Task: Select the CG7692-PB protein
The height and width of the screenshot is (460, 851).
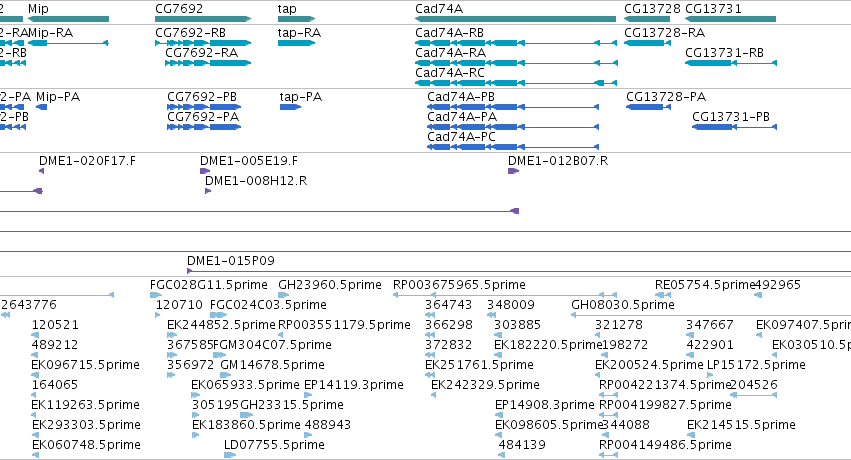Action: [204, 107]
